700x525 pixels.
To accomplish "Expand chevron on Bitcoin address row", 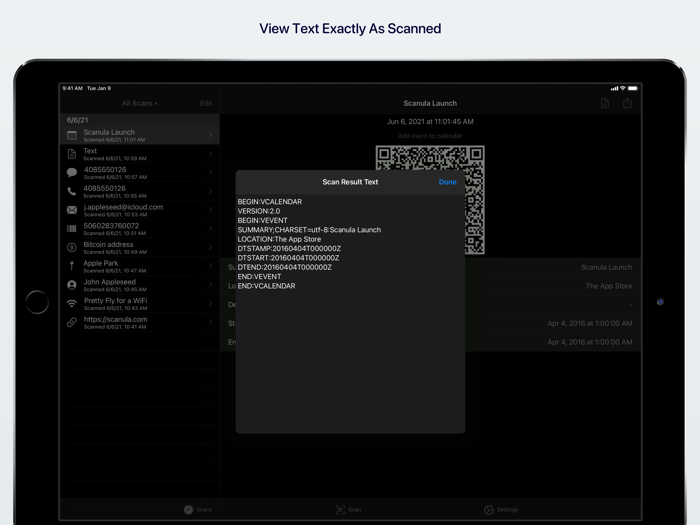I will click(x=210, y=247).
